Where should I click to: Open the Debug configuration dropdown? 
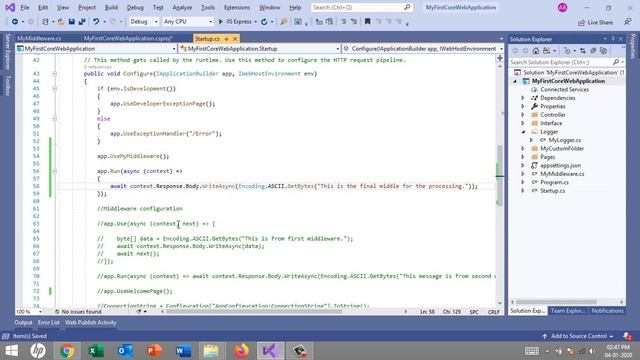click(144, 22)
